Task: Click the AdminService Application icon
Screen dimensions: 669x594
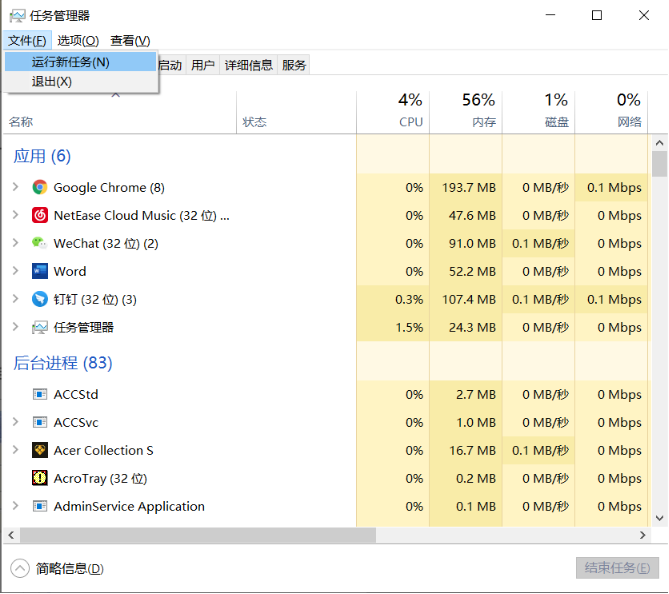Action: point(40,506)
